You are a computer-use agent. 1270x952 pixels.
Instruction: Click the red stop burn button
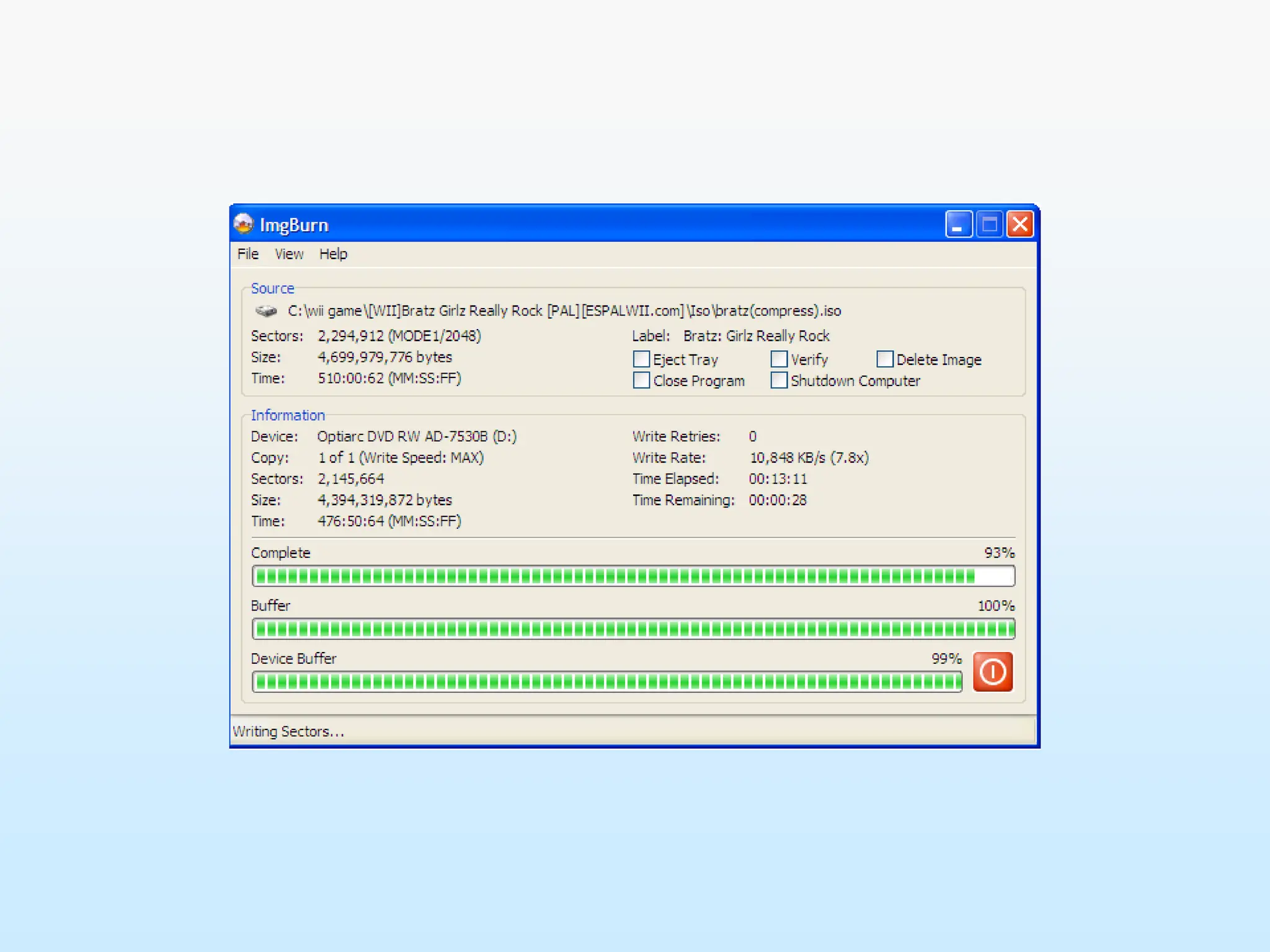[992, 671]
